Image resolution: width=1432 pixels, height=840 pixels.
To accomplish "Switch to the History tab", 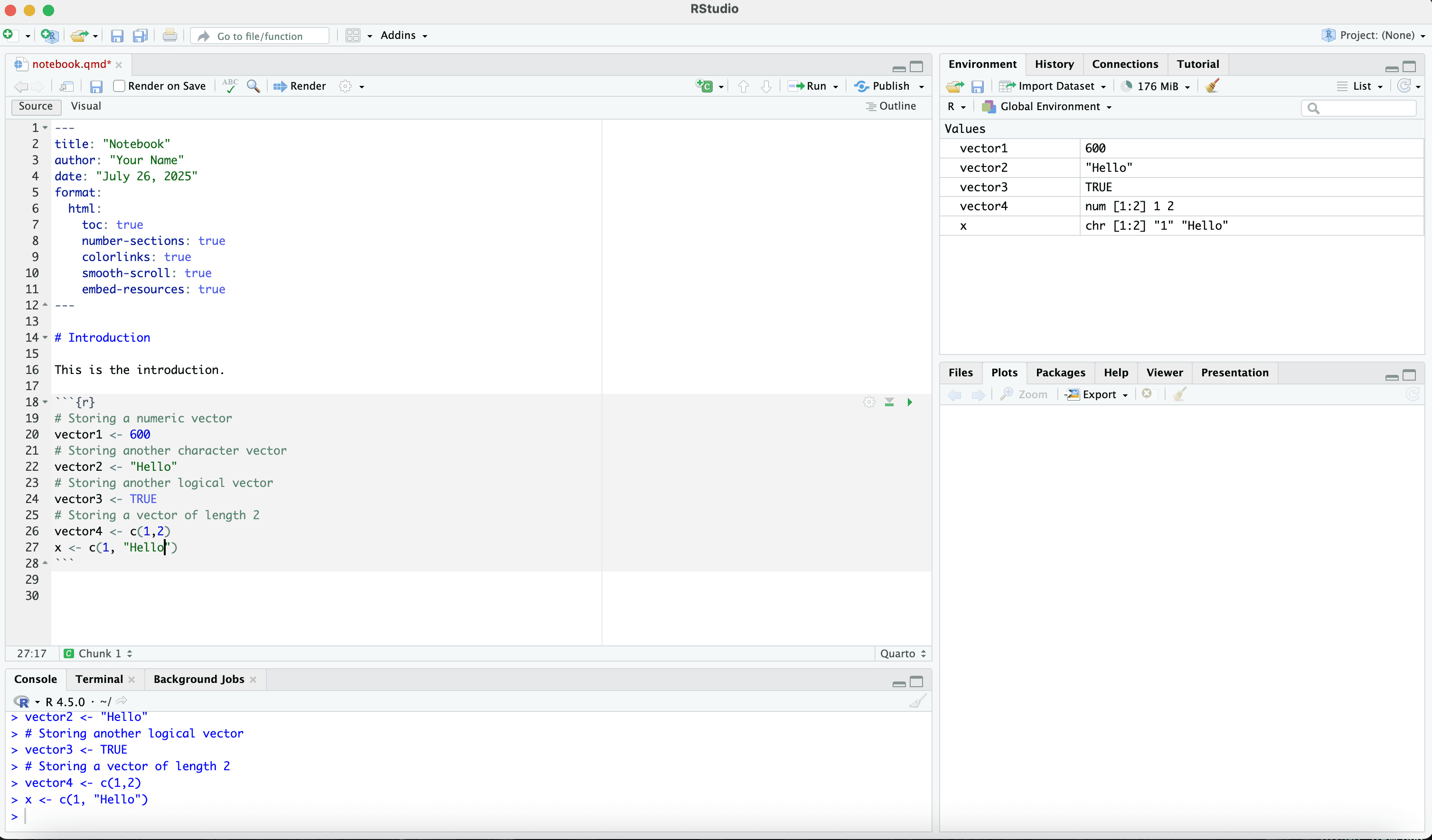I will point(1054,64).
